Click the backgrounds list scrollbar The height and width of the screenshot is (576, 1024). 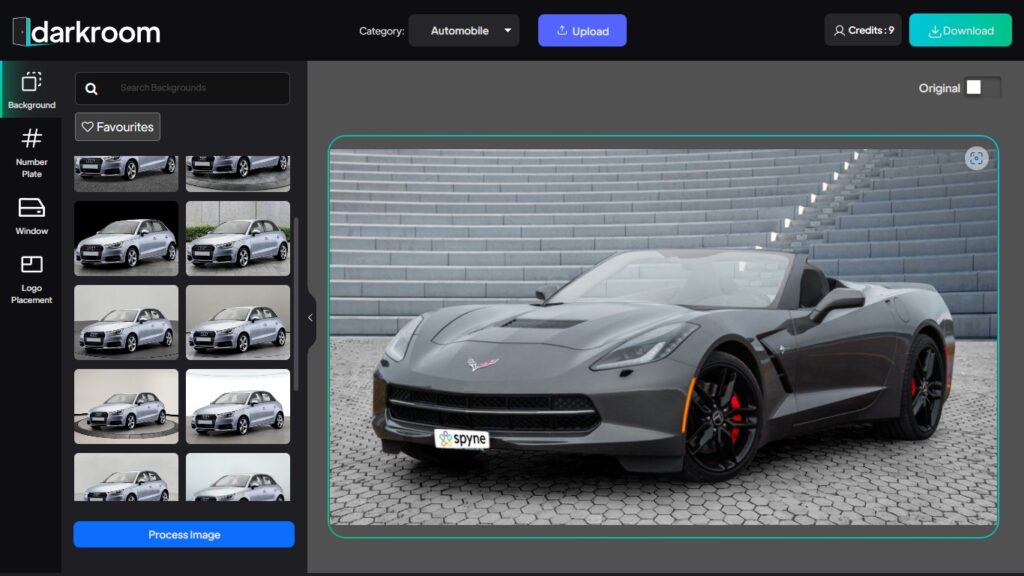point(296,304)
